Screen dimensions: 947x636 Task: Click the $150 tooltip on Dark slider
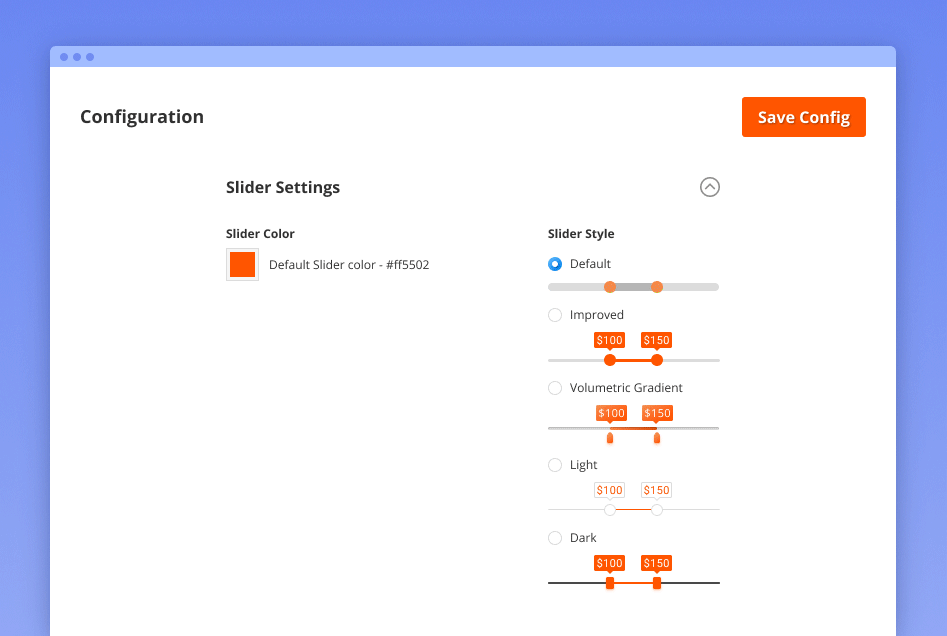click(657, 563)
